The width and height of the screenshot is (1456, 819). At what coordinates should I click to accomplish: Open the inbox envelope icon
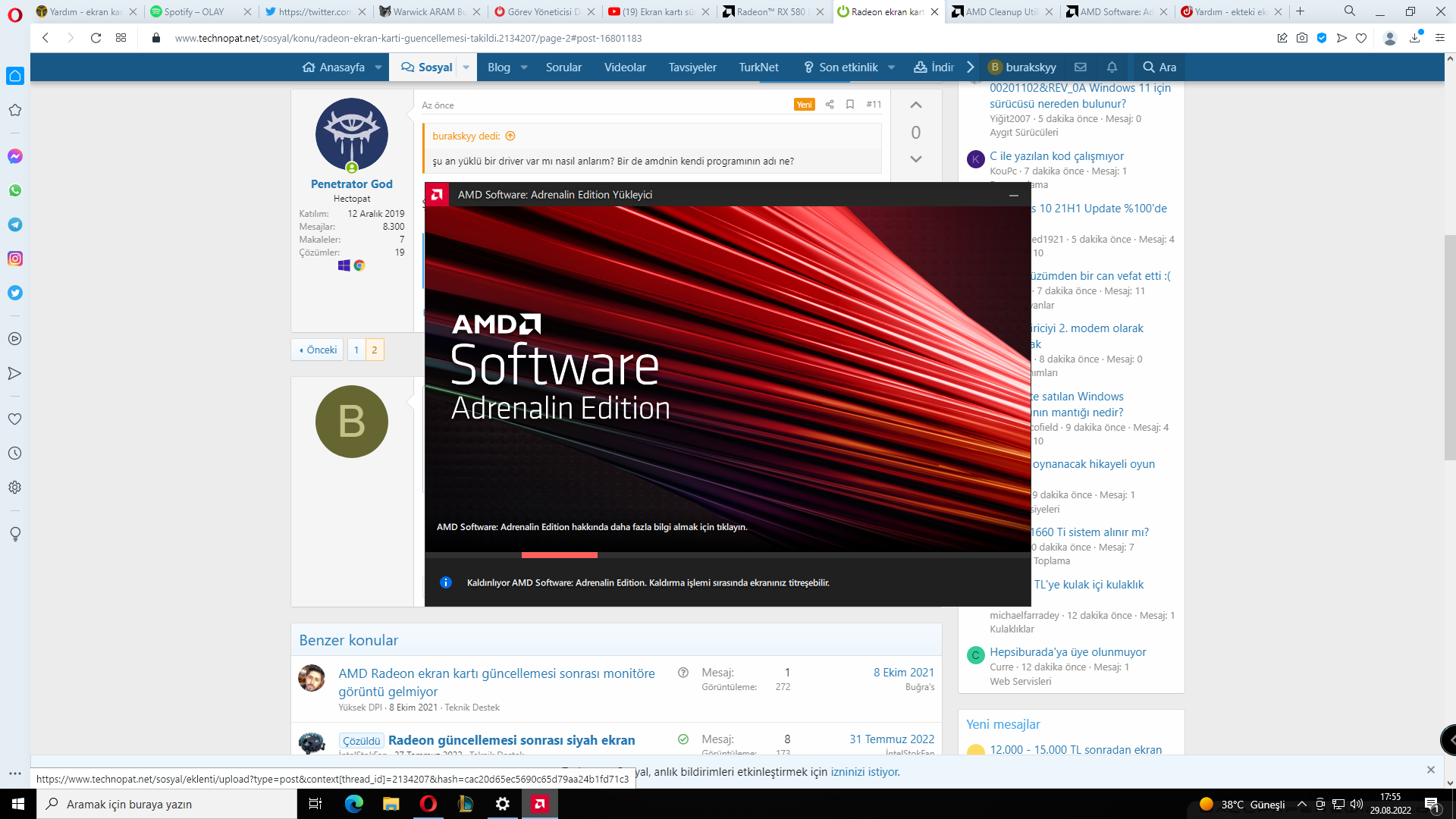coord(1081,67)
